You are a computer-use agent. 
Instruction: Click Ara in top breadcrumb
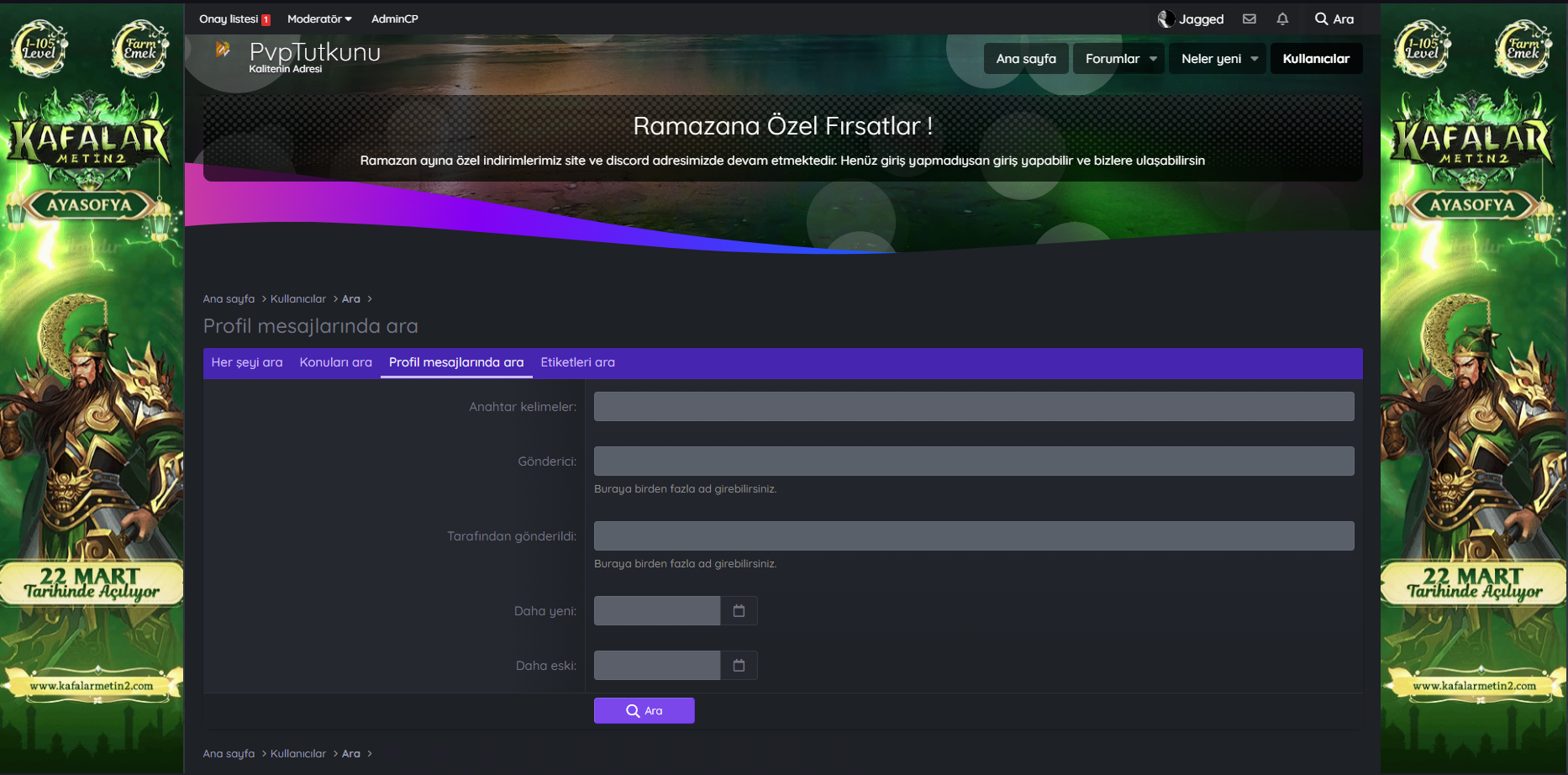tap(351, 299)
